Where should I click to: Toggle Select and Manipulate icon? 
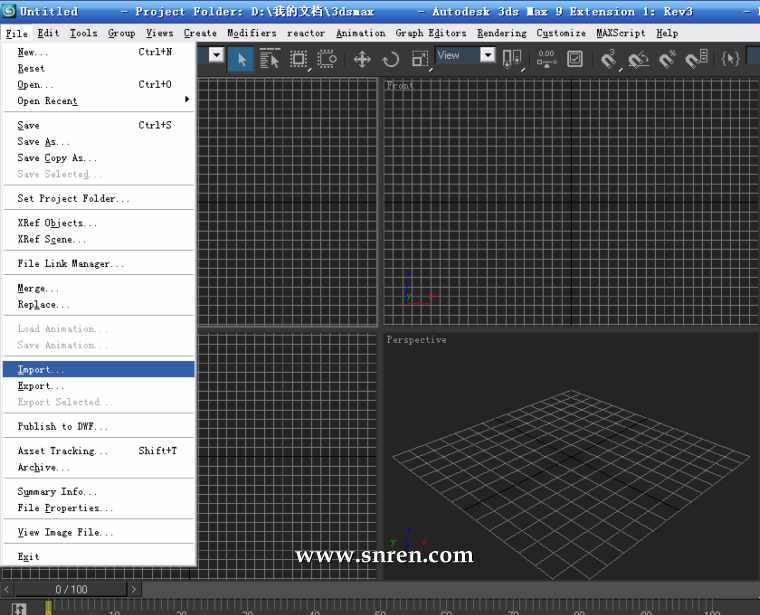coord(546,59)
